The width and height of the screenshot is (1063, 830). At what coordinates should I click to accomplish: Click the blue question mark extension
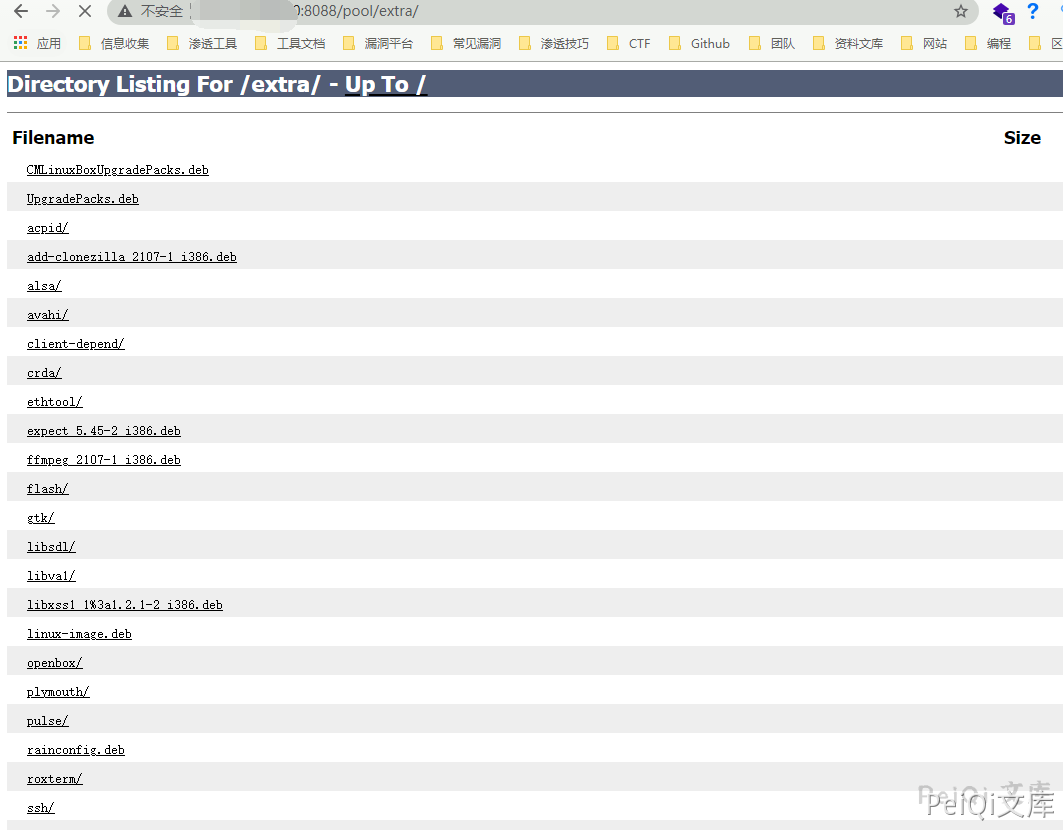pyautogui.click(x=1033, y=11)
